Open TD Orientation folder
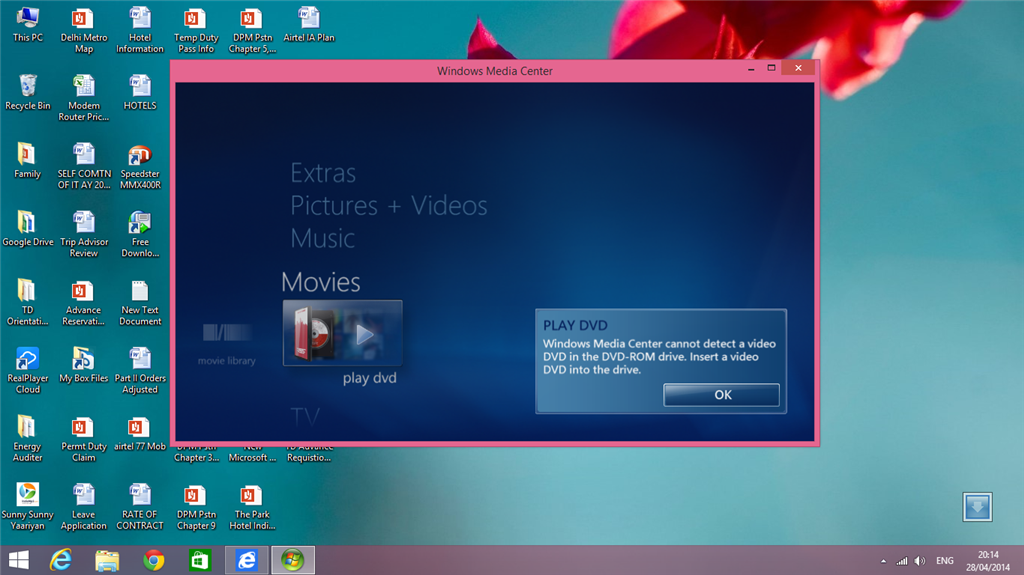Image resolution: width=1024 pixels, height=575 pixels. click(x=27, y=302)
